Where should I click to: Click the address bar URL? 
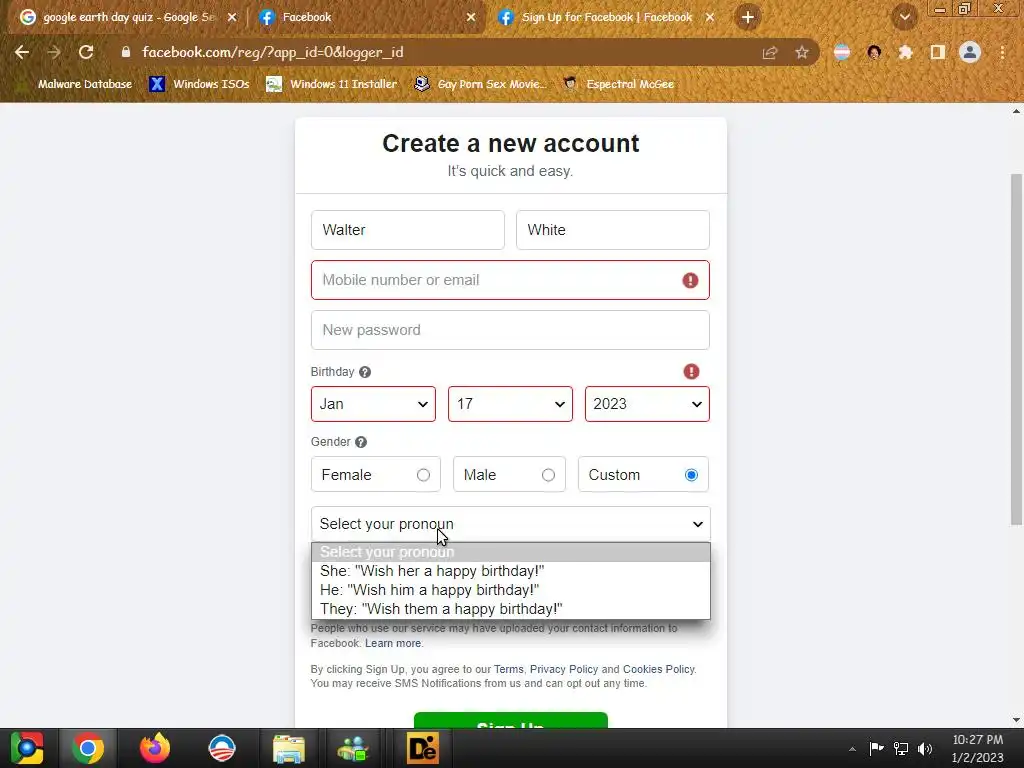coord(272,52)
